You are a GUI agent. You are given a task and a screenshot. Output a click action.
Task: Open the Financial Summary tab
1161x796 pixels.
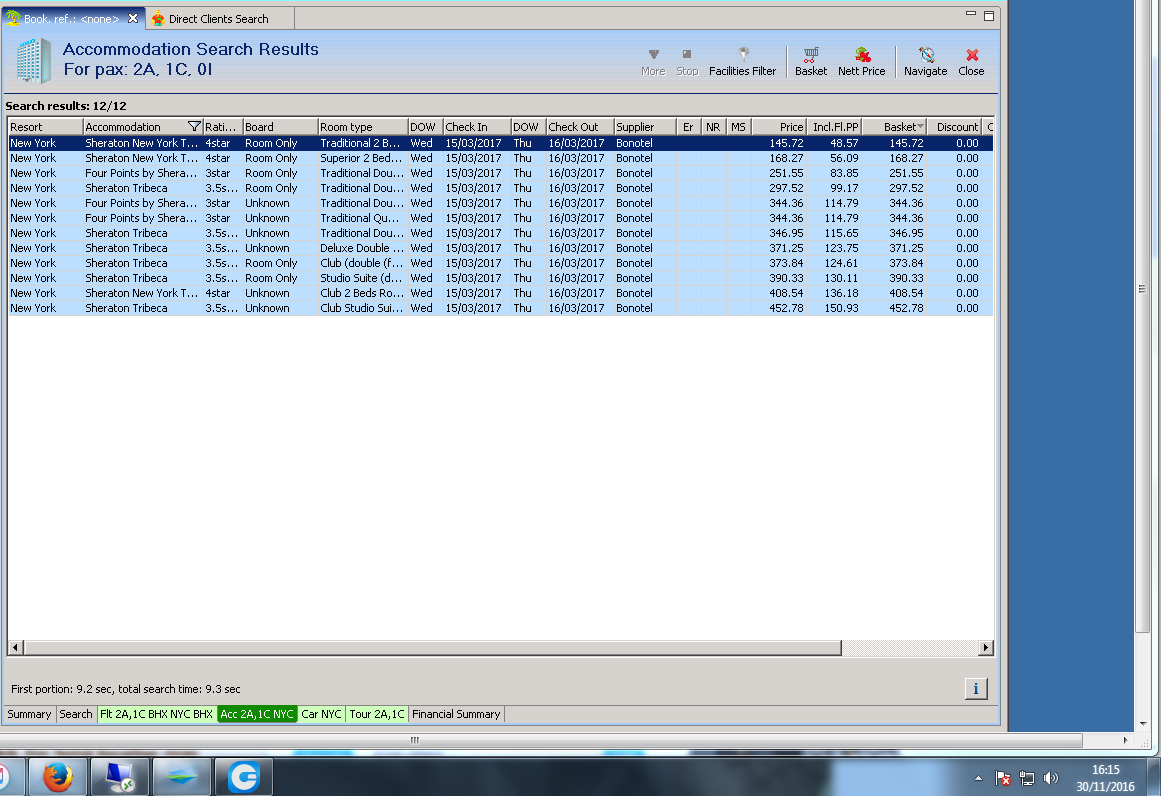tap(456, 714)
